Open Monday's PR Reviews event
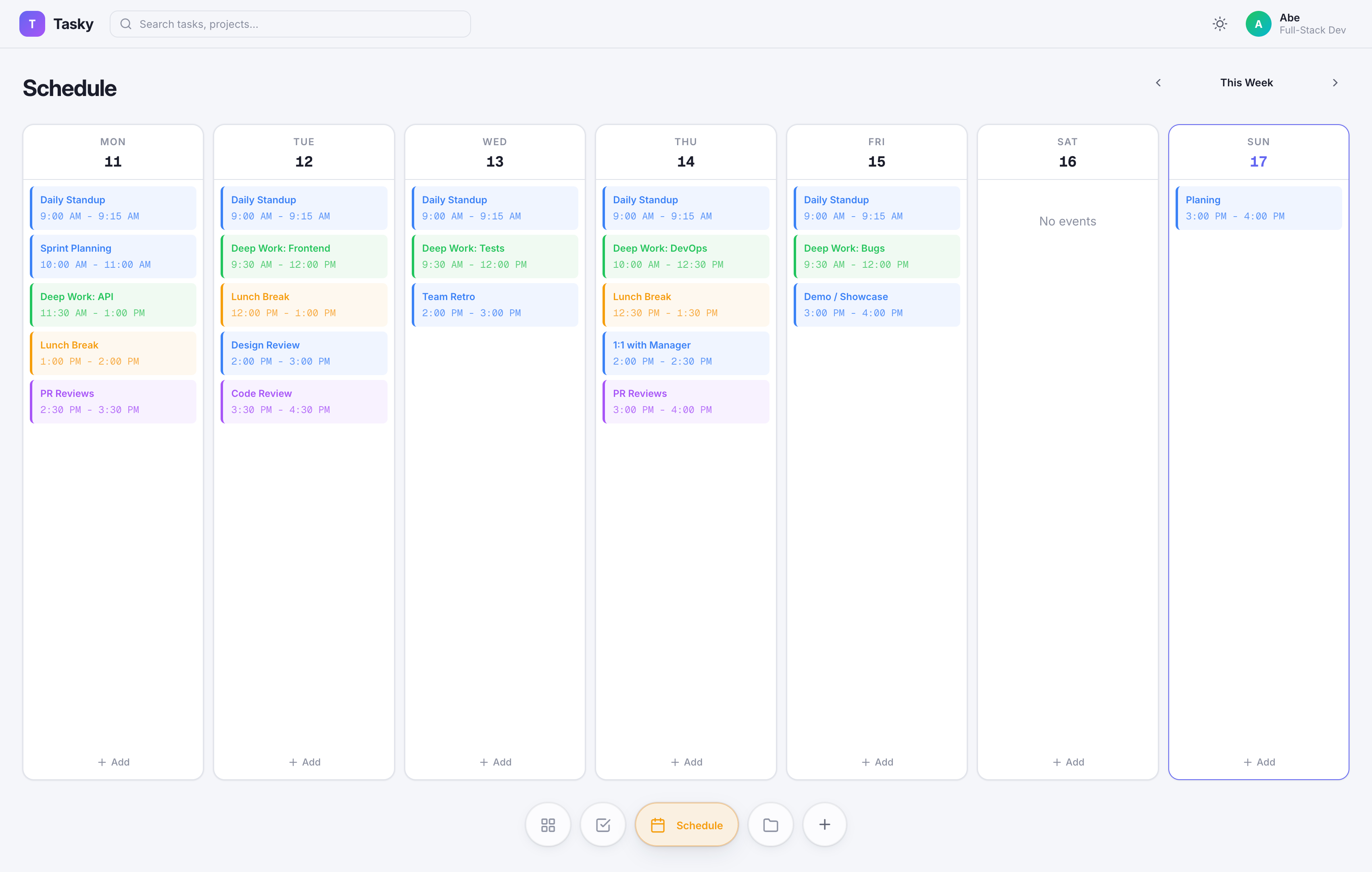The height and width of the screenshot is (872, 1372). click(x=113, y=402)
